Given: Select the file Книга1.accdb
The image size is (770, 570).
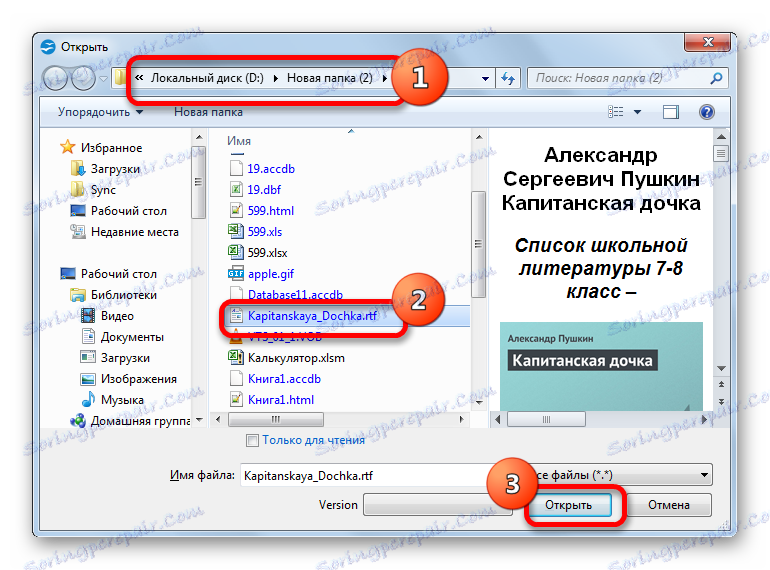Looking at the screenshot, I should pos(284,379).
